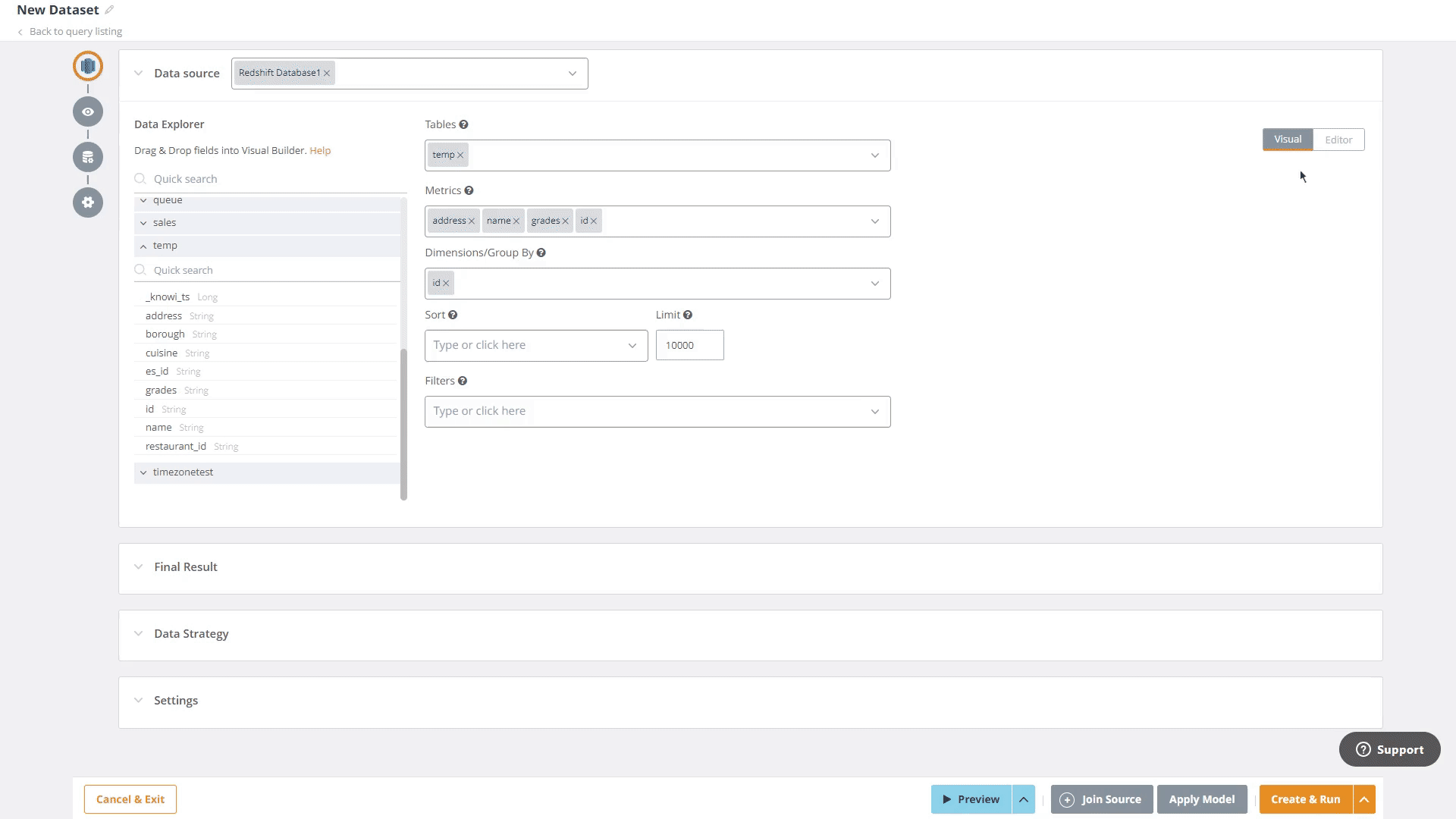Click the Back to query listing link
Image resolution: width=1456 pixels, height=819 pixels.
click(75, 31)
